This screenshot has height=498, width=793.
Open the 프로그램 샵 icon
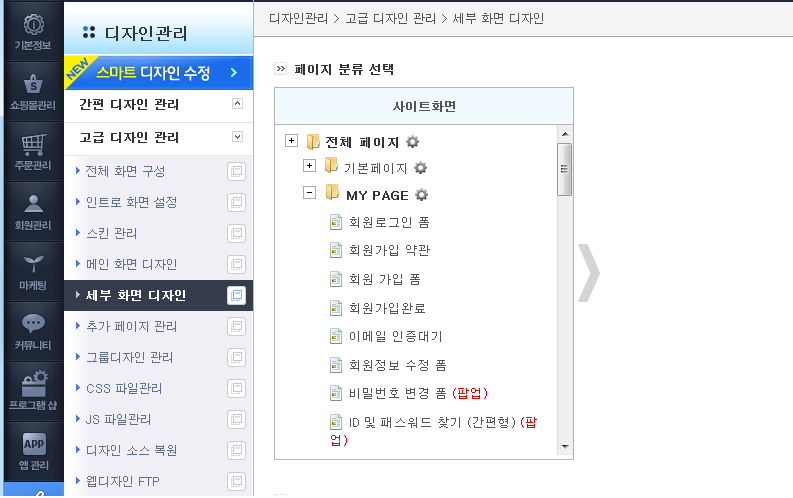[x=33, y=384]
